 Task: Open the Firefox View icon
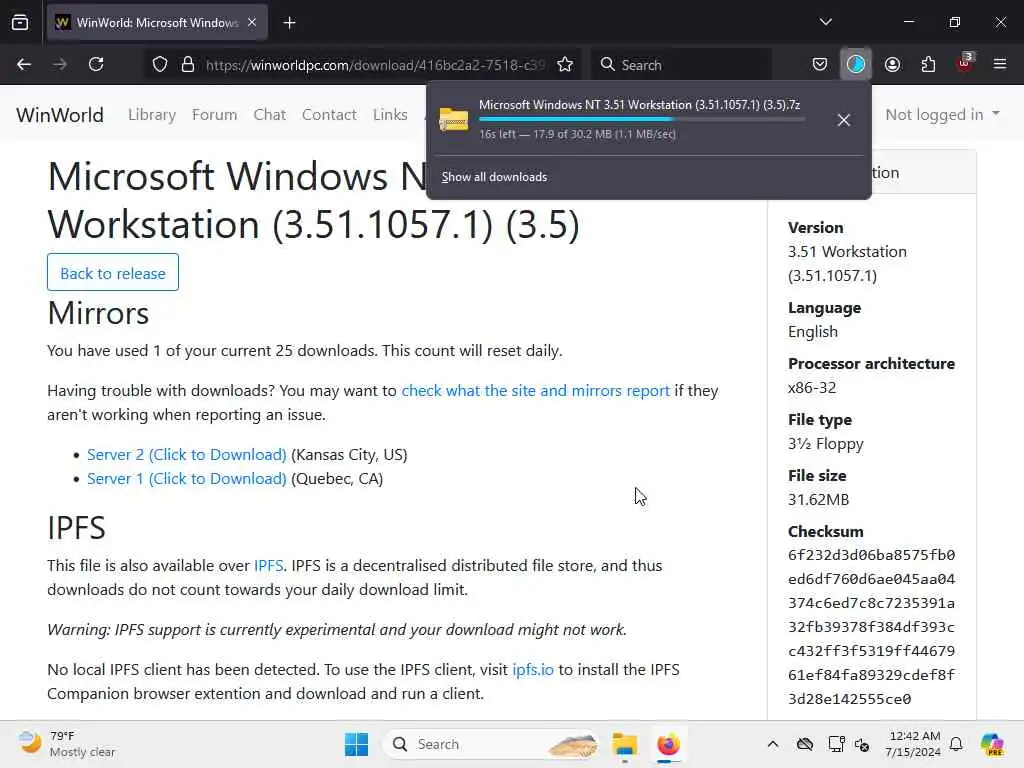coord(20,23)
